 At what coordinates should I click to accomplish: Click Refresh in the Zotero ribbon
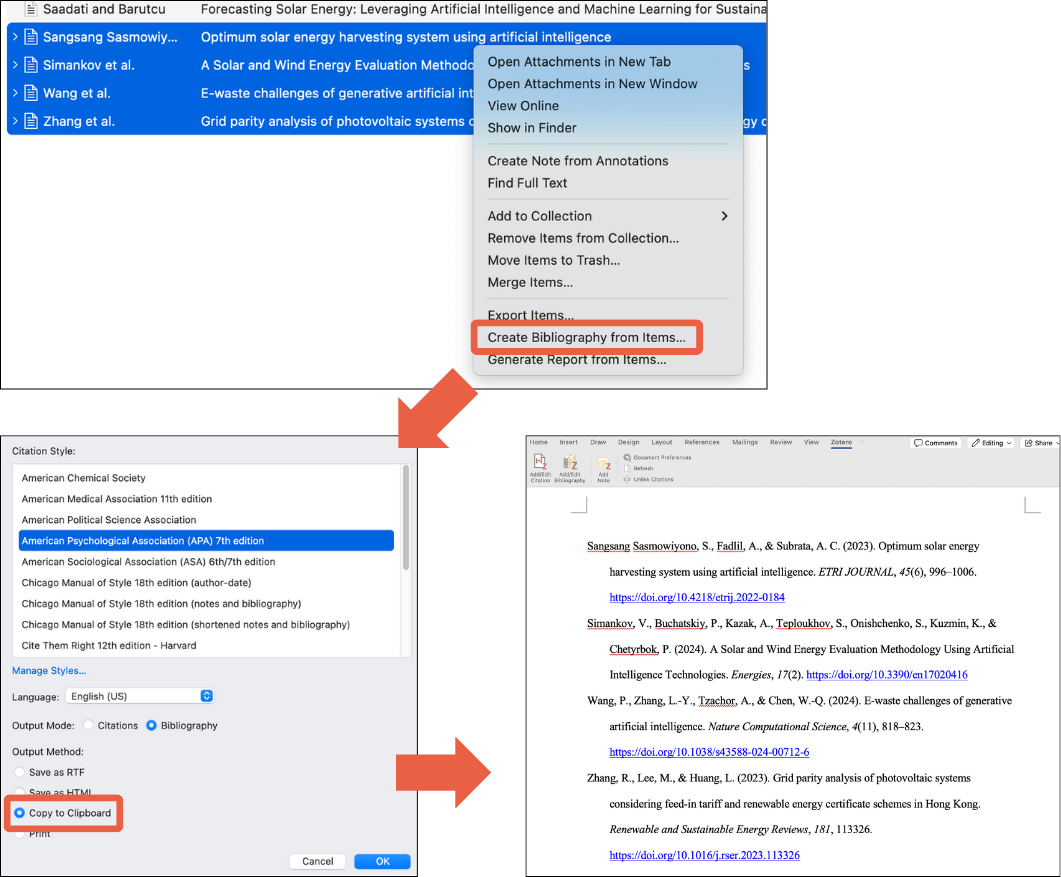[x=643, y=468]
